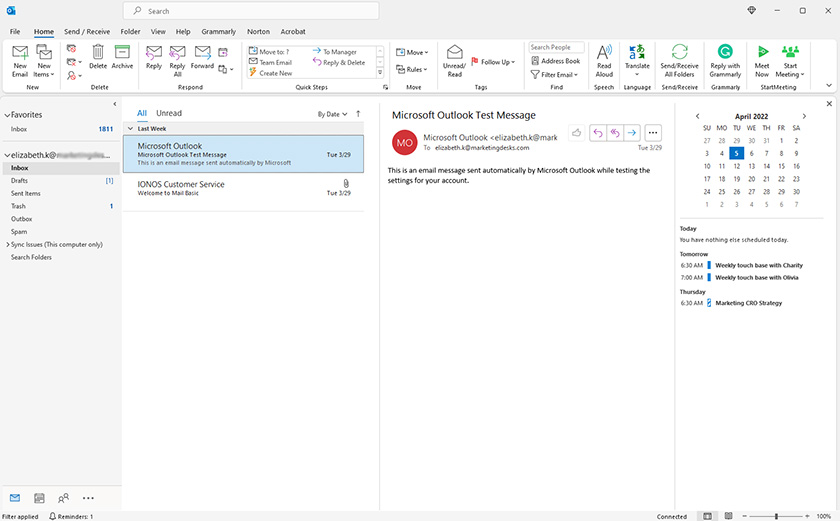This screenshot has height=521, width=840.
Task: Open the View tab
Action: [x=158, y=32]
